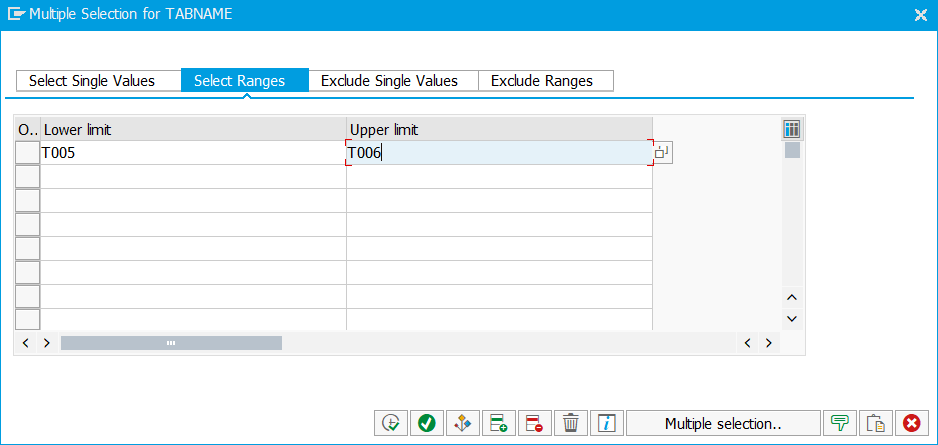
Task: Click the horizontal scrollbar thumb
Action: [x=171, y=343]
